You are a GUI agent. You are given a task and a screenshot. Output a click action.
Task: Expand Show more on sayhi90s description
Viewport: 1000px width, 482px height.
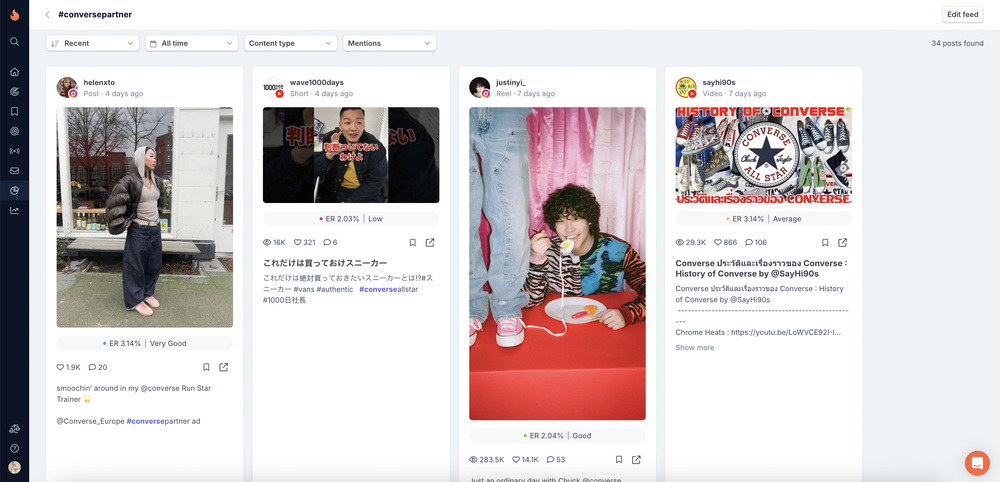coord(695,347)
